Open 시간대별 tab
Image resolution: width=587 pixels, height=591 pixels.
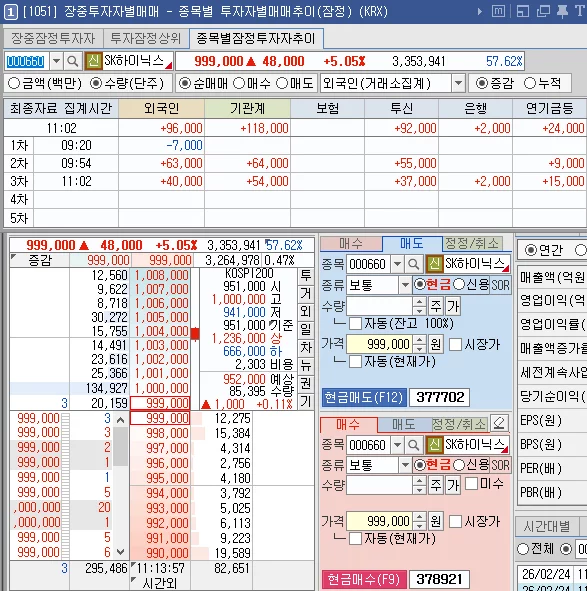pyautogui.click(x=547, y=526)
